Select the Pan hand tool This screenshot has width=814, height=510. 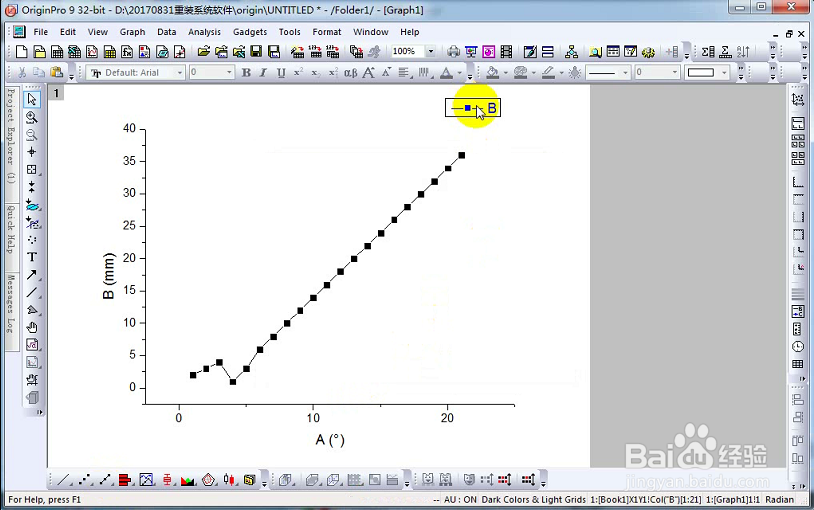pos(32,327)
